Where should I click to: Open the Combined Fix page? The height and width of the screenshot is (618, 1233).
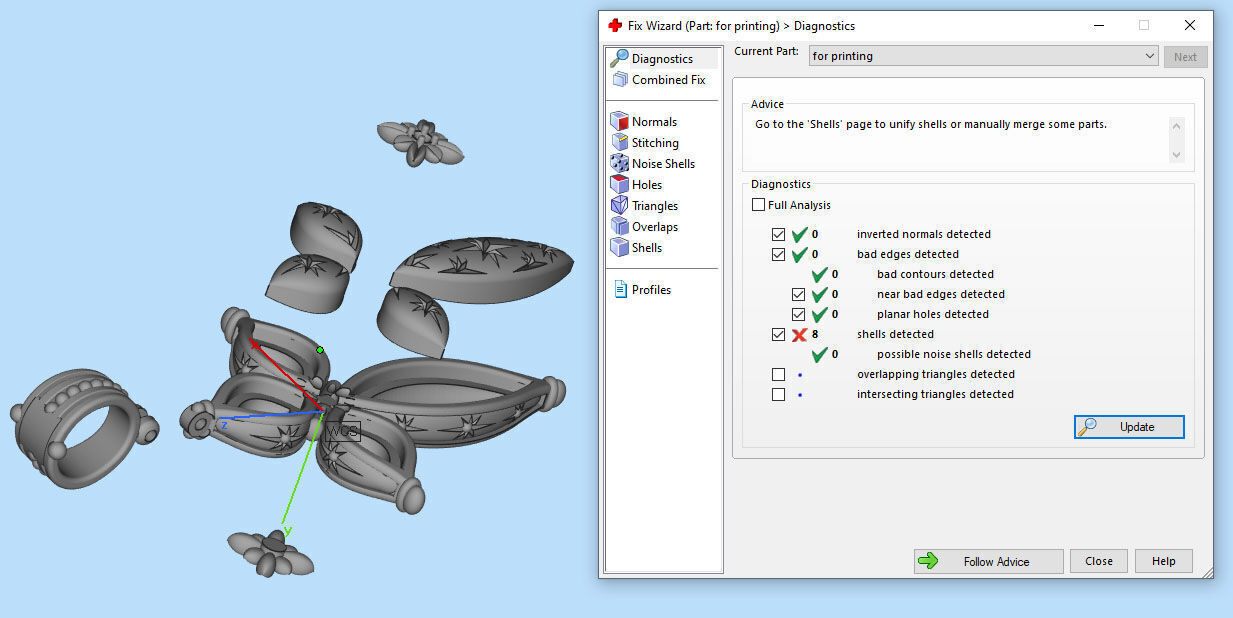(x=668, y=80)
